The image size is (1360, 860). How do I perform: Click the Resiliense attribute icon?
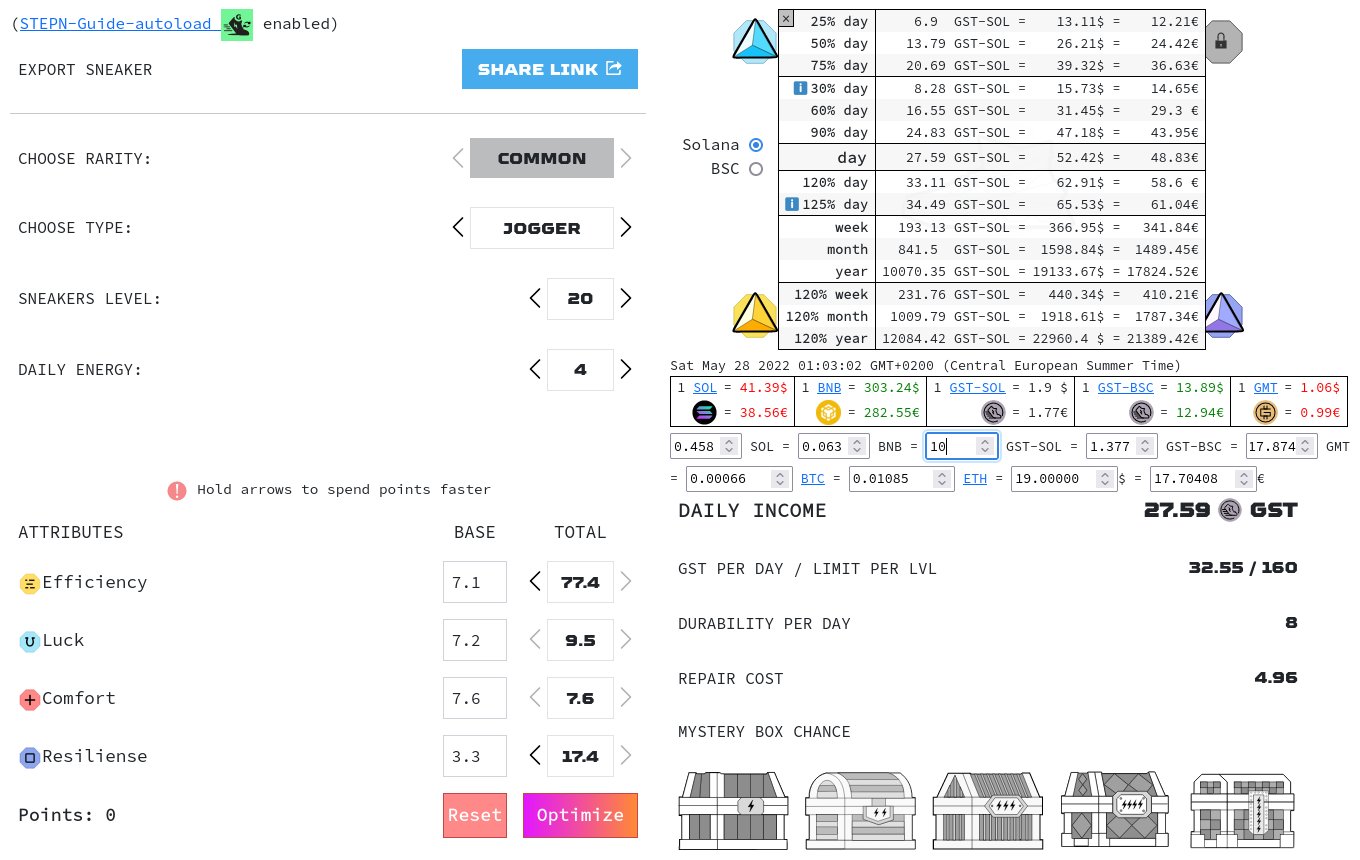31,756
